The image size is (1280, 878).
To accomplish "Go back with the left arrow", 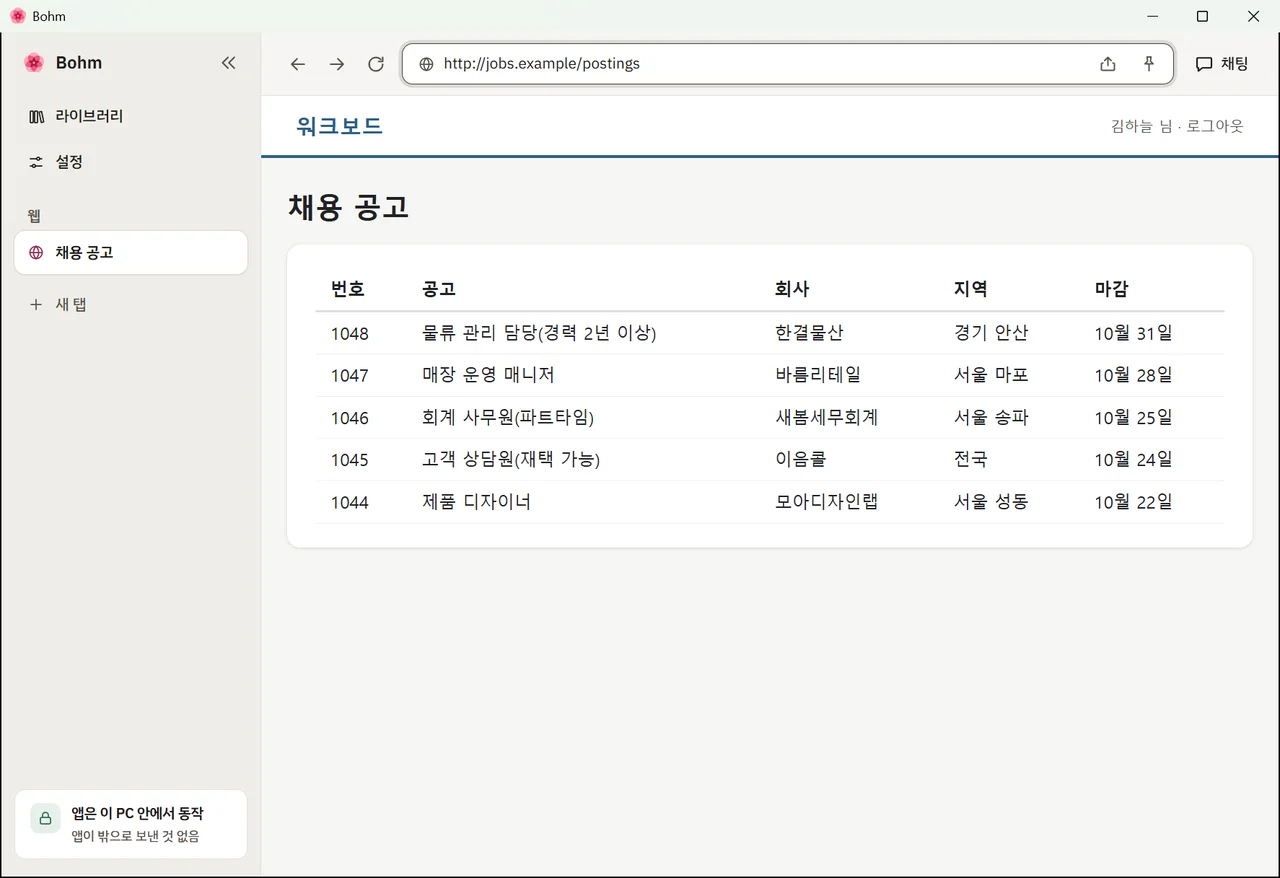I will 298,64.
